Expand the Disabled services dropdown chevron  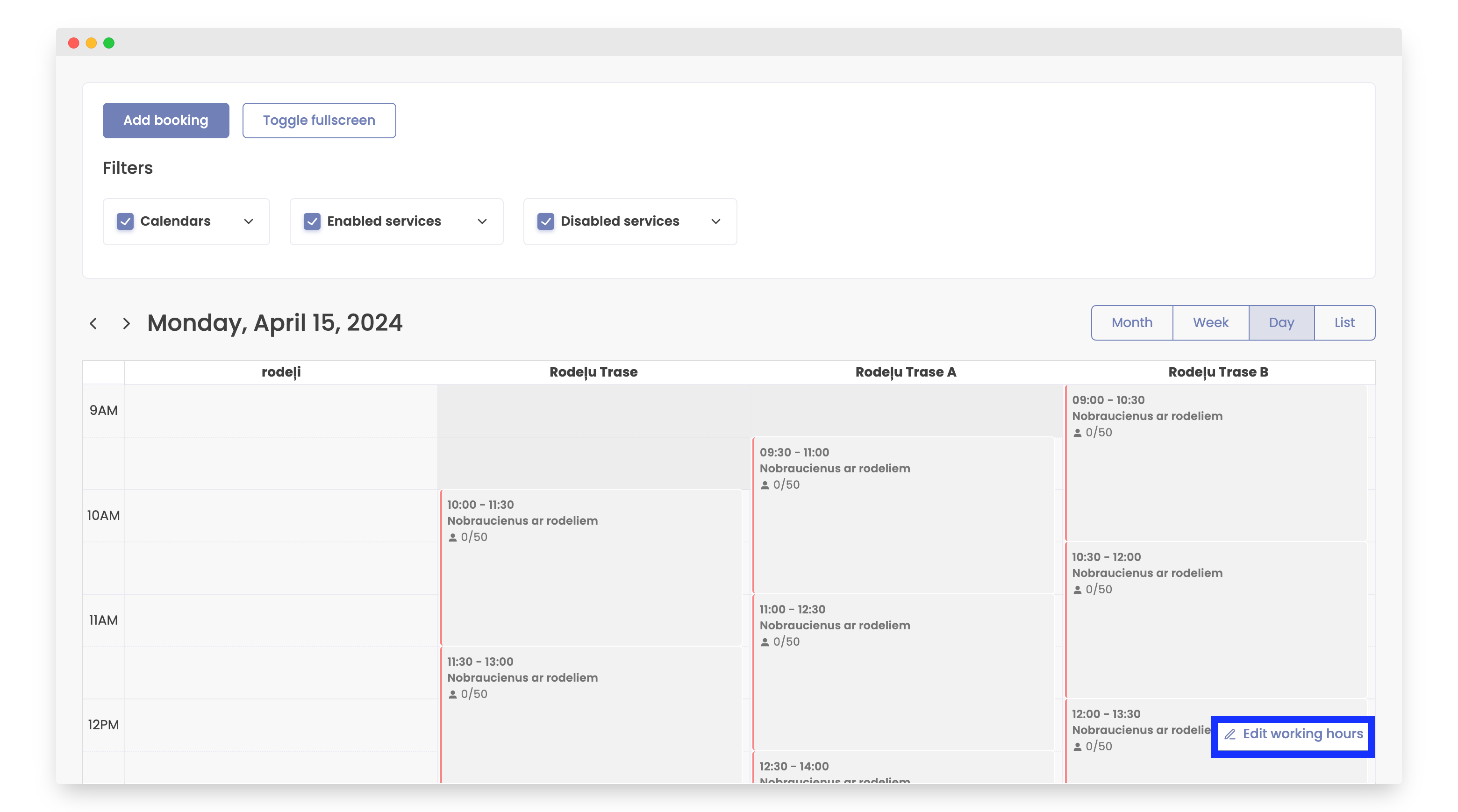pos(716,221)
